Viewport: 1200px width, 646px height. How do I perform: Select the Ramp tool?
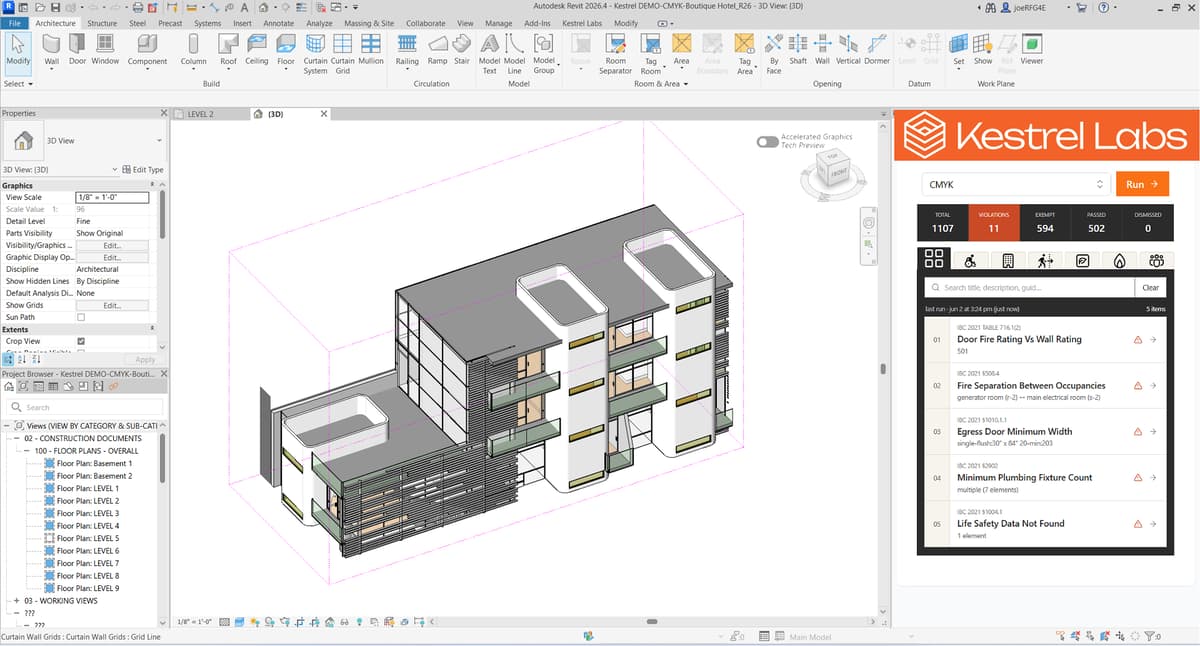438,49
